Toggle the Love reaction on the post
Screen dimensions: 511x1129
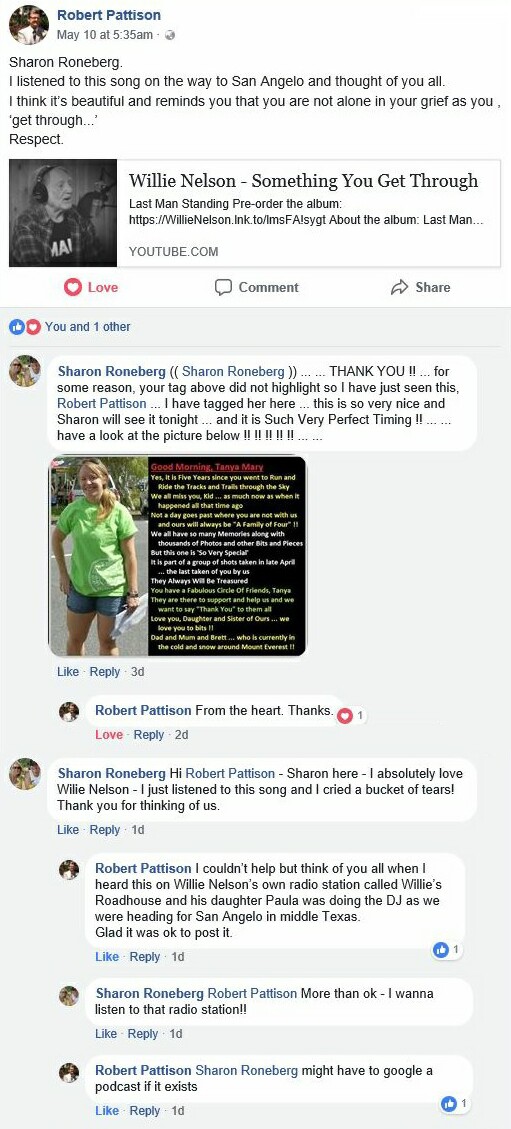(x=91, y=287)
